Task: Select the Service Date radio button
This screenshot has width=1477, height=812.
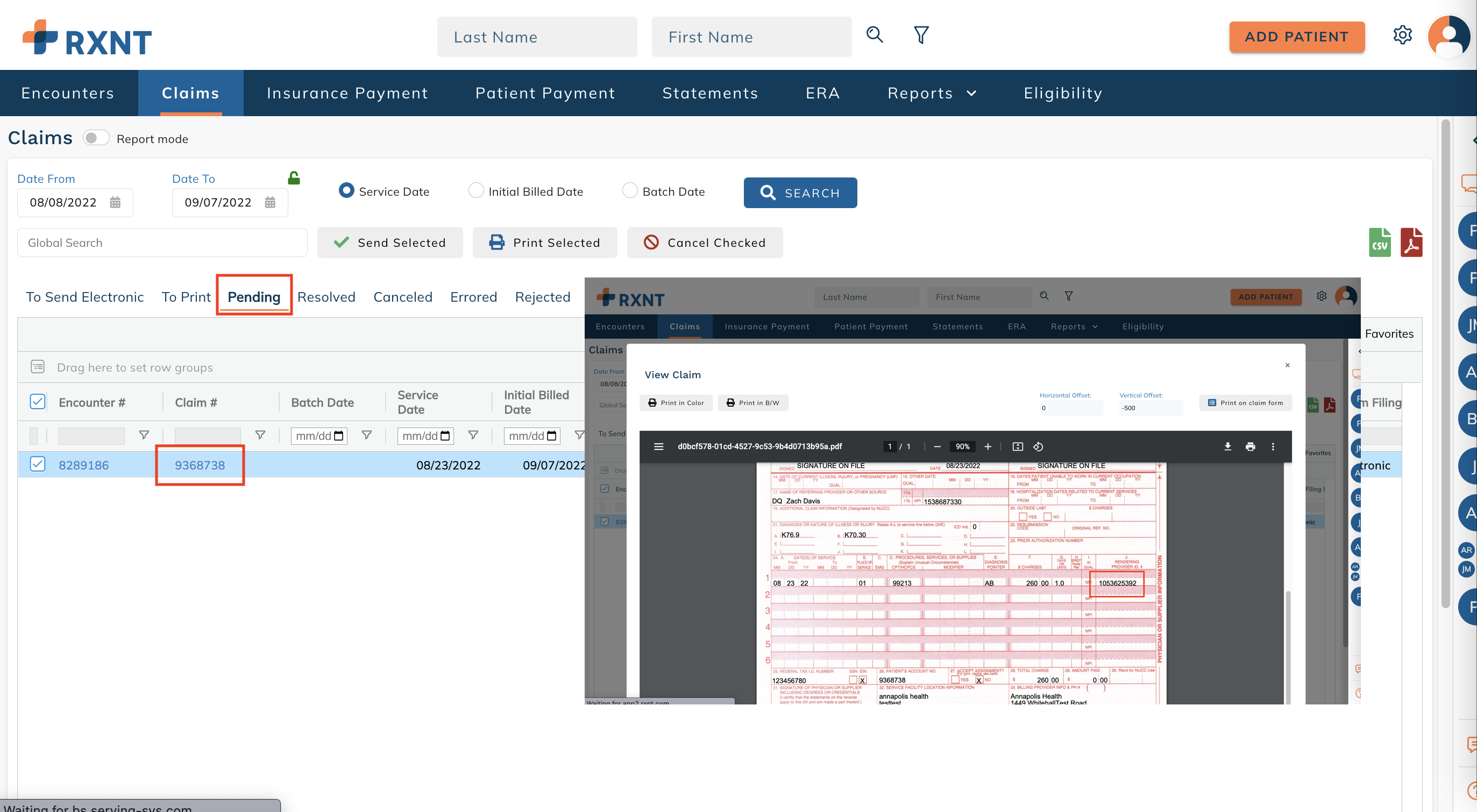Action: 346,190
